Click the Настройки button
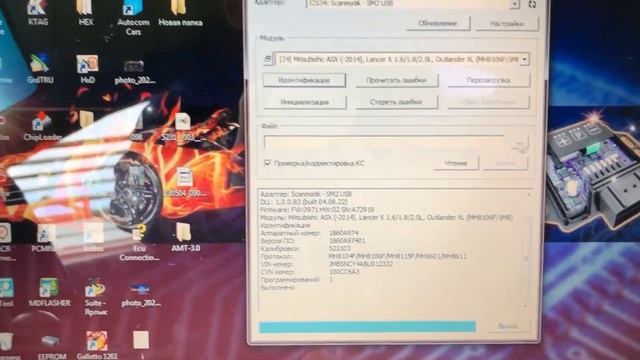This screenshot has width=640, height=360. coord(507,24)
